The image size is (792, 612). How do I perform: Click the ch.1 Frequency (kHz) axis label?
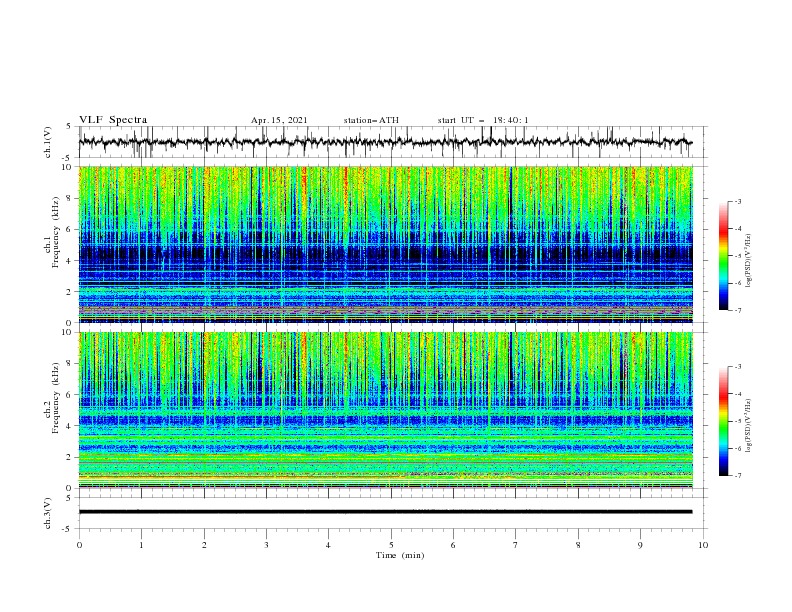[52, 230]
